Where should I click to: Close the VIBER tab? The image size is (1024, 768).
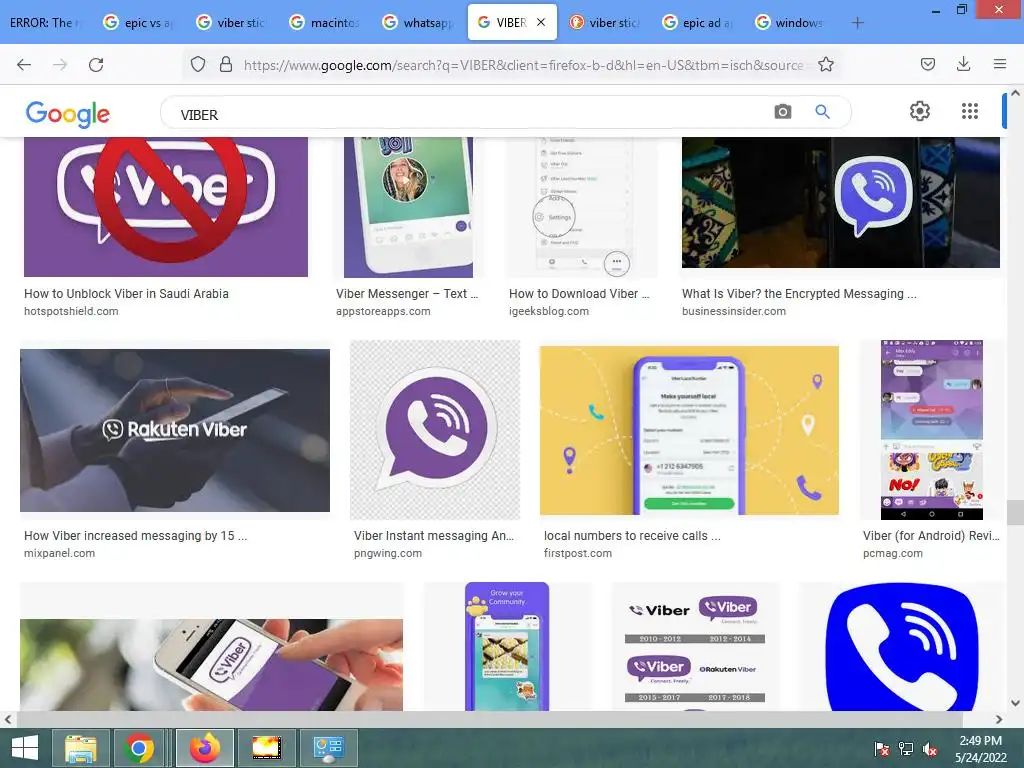tap(541, 22)
